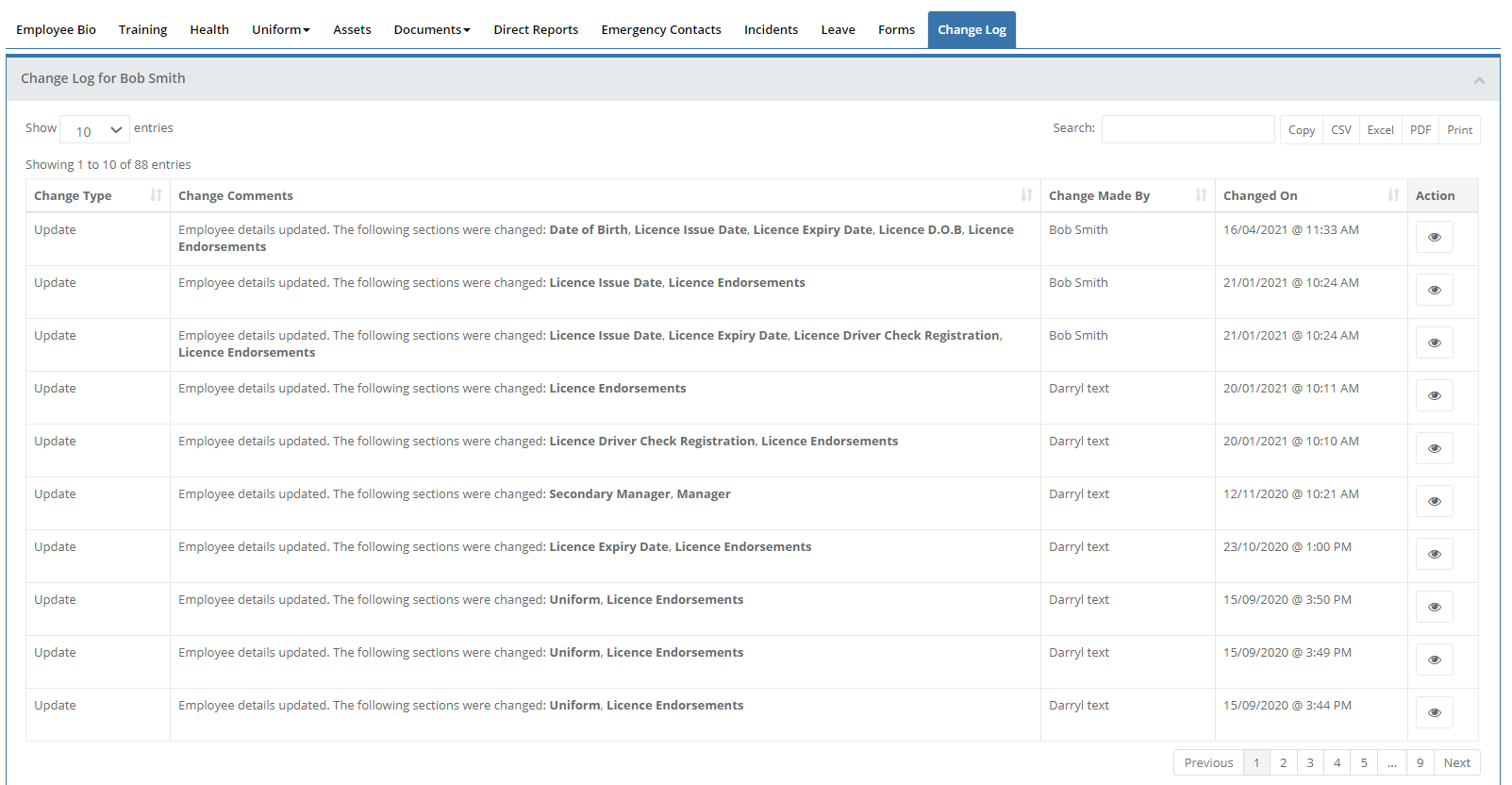Export the change log as CSV
The height and width of the screenshot is (785, 1512).
(x=1340, y=130)
